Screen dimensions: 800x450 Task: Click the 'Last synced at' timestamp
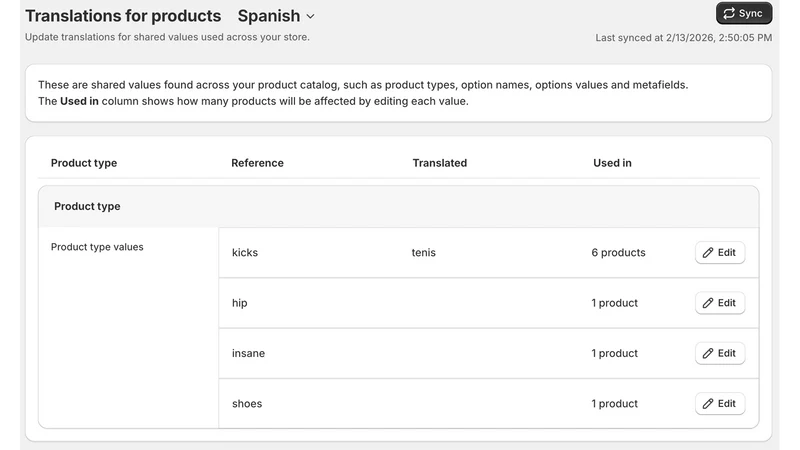pos(684,38)
